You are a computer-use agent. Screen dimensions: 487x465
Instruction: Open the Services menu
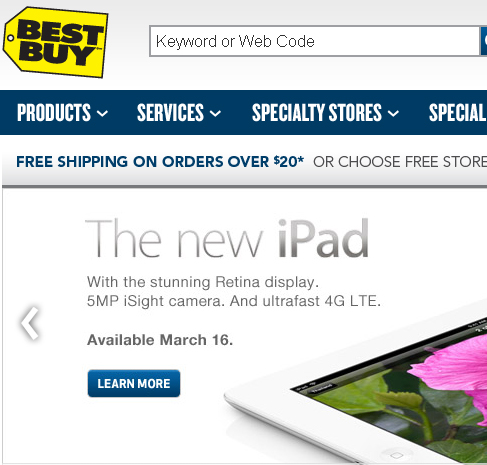pos(170,113)
